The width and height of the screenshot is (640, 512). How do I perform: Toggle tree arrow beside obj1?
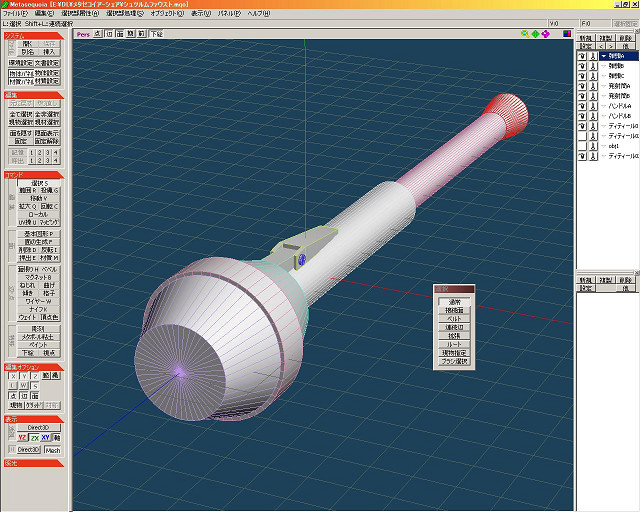[604, 146]
